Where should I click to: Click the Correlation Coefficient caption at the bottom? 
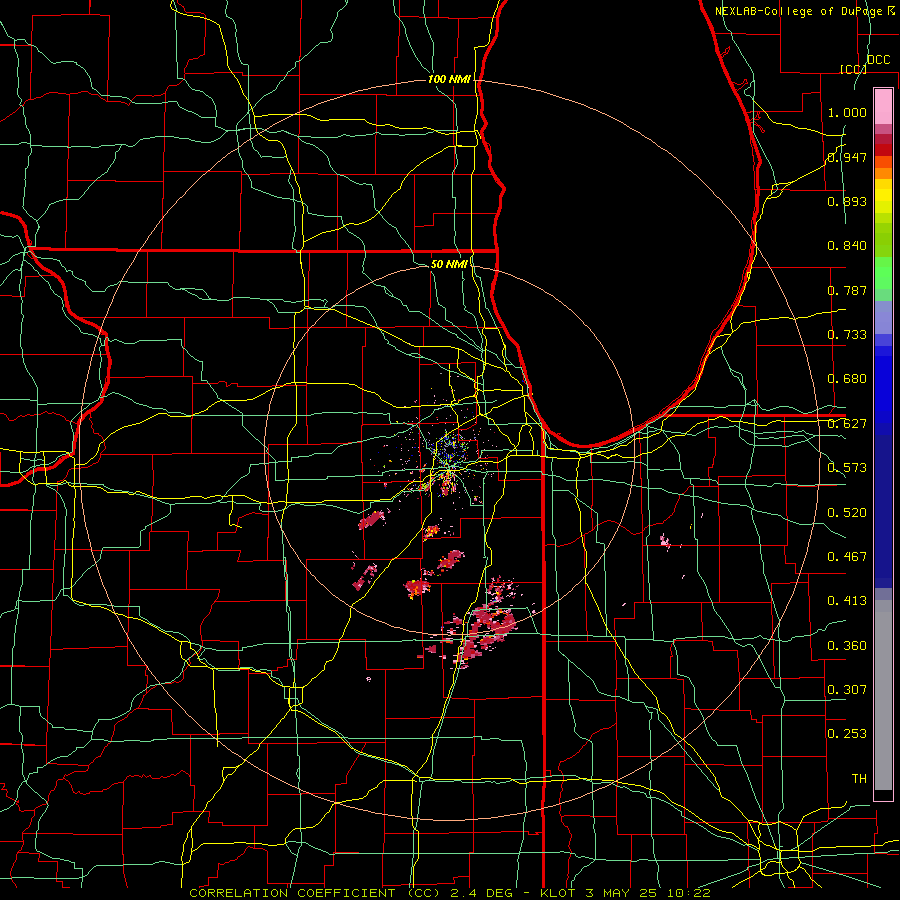point(449,893)
